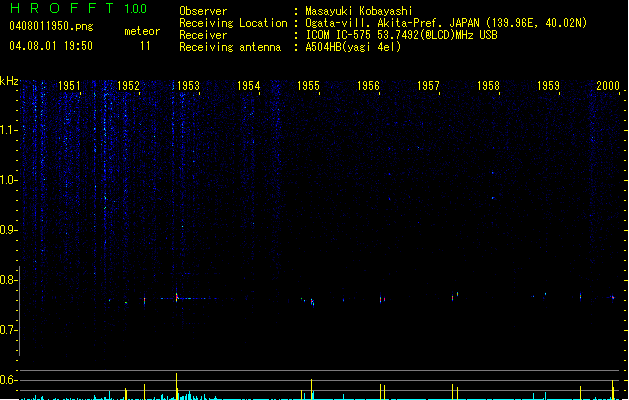Click the Receiving antenna label
This screenshot has height=400, width=629.
point(230,47)
